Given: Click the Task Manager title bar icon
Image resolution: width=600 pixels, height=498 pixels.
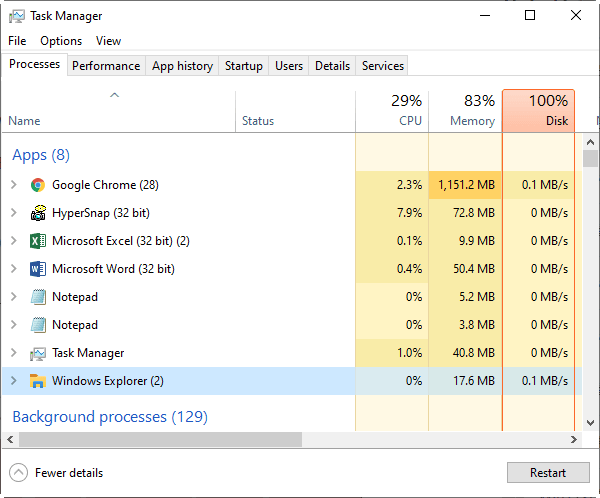Looking at the screenshot, I should [17, 16].
